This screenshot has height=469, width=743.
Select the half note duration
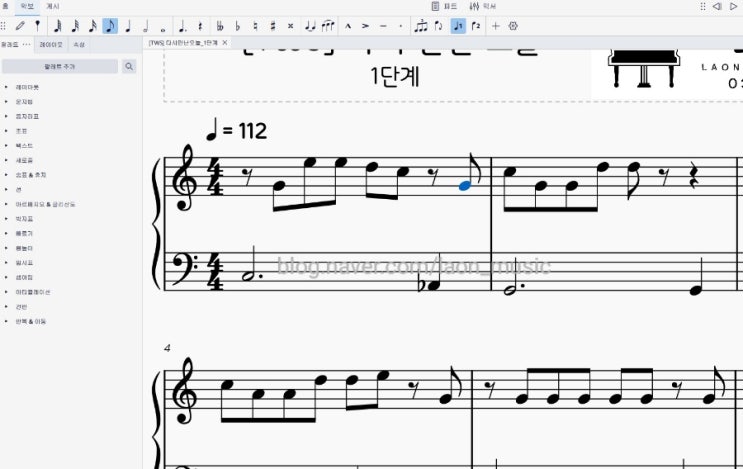coord(145,26)
